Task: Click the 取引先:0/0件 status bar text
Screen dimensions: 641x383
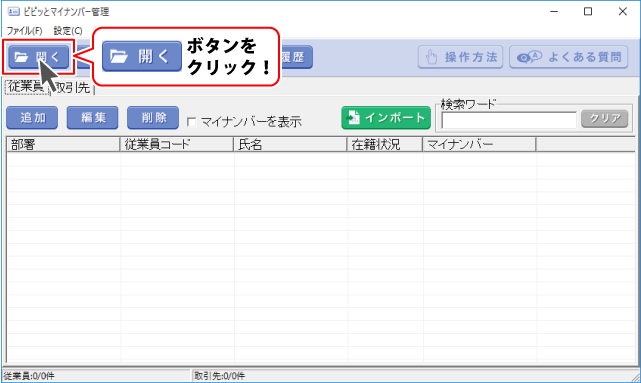Action: coord(220,376)
